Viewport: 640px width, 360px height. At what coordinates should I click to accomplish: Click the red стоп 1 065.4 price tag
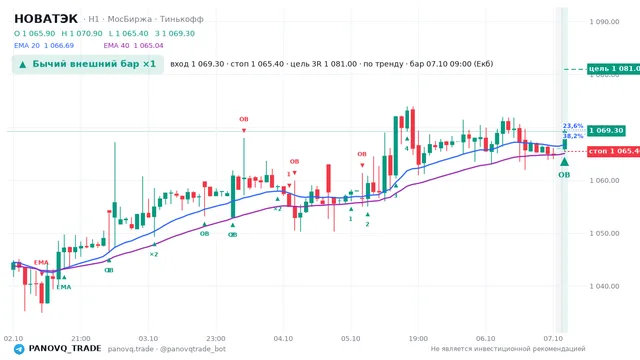tap(613, 151)
